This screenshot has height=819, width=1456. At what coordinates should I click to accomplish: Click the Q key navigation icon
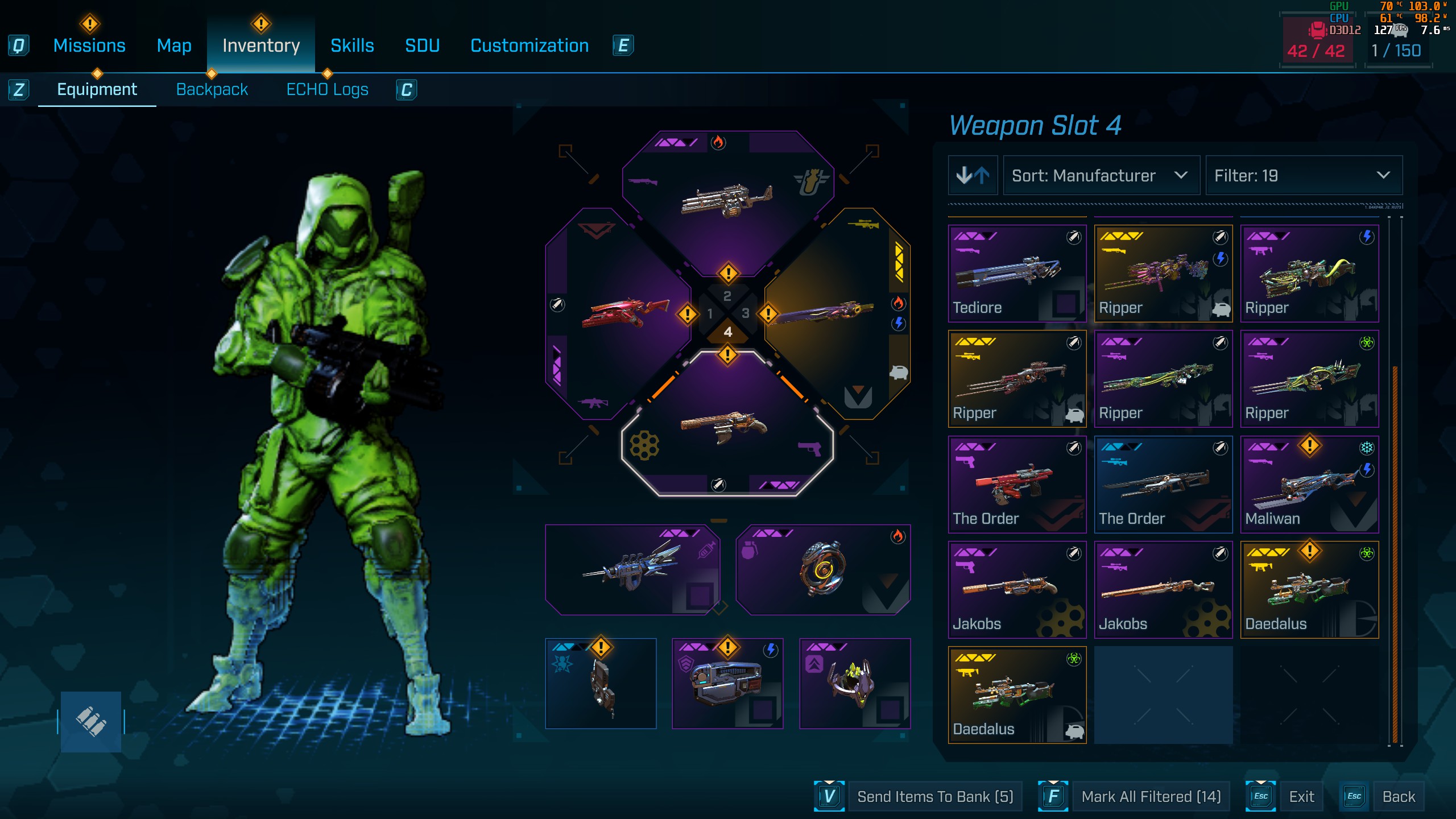(x=19, y=45)
